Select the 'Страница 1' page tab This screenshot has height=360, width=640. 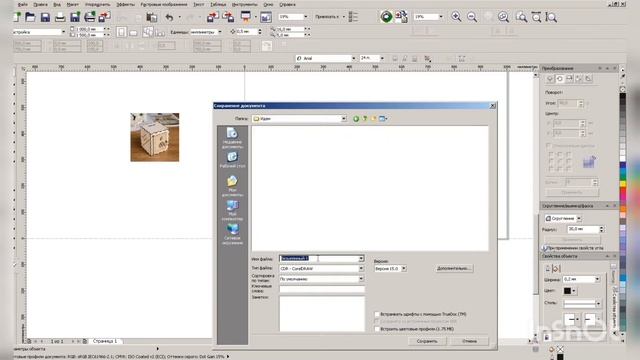click(x=105, y=341)
